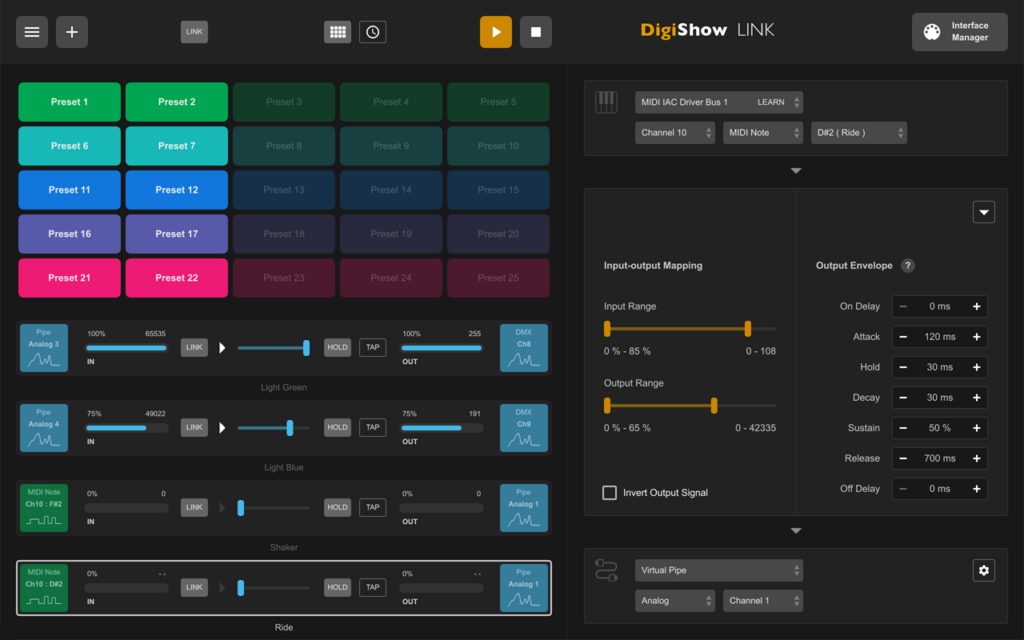
Task: Open the Channel 10 dropdown
Action: click(675, 132)
